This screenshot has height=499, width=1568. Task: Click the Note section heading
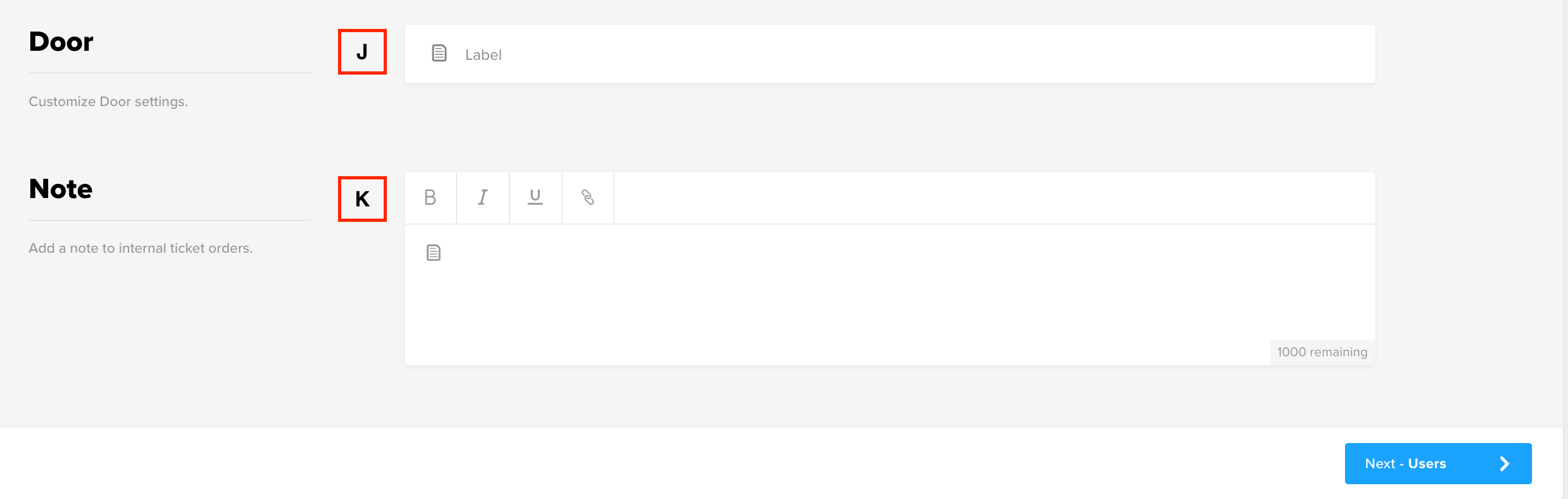coord(60,189)
